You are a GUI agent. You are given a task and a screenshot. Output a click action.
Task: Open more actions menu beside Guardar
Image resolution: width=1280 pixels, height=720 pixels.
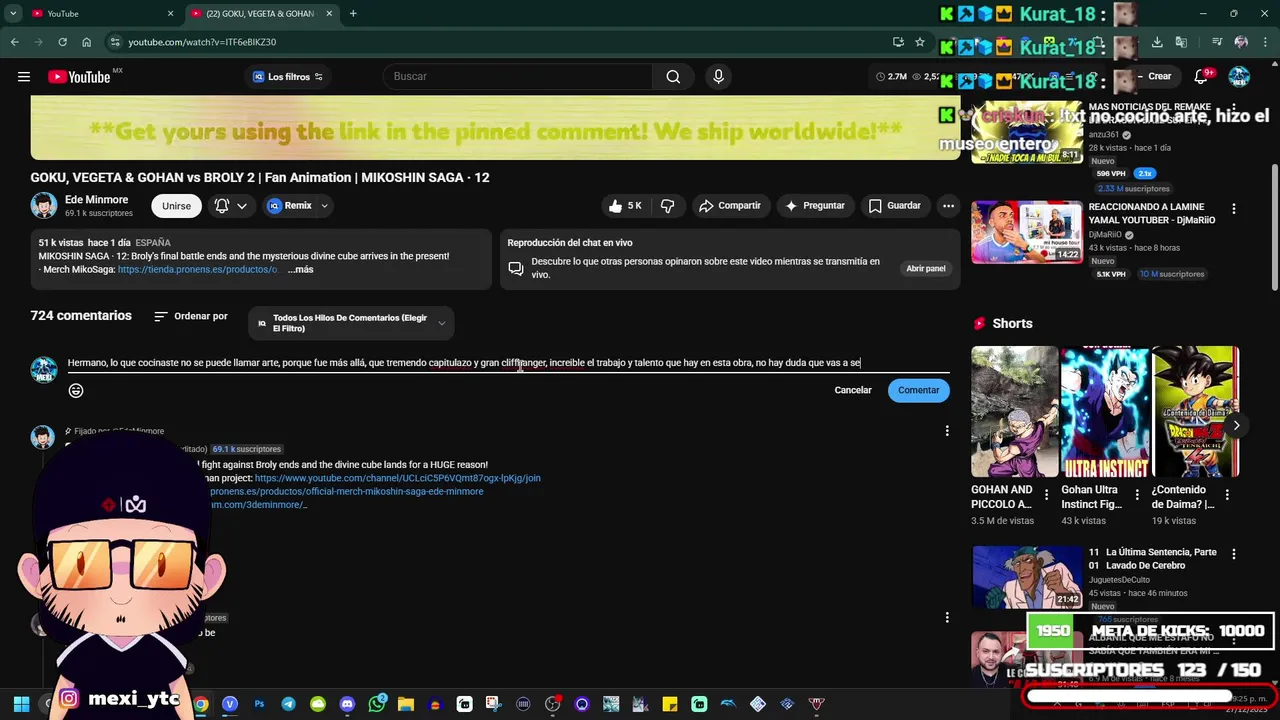948,206
